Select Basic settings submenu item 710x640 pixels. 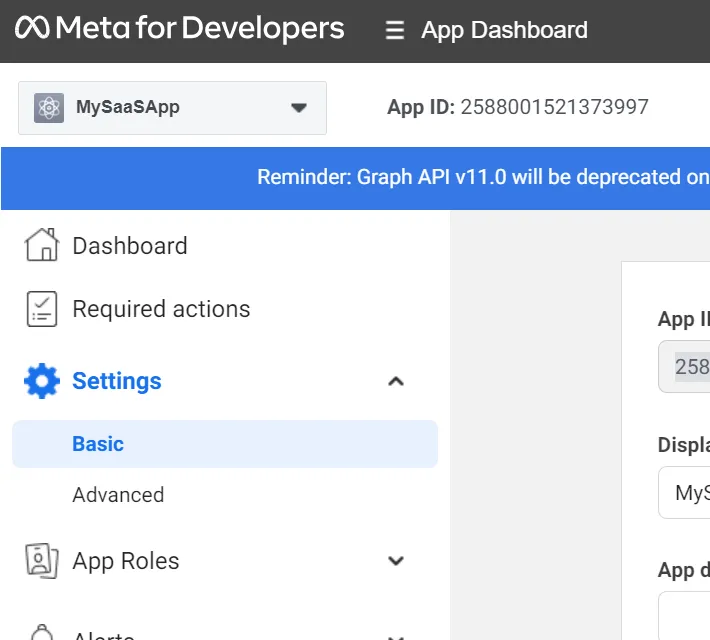point(225,444)
